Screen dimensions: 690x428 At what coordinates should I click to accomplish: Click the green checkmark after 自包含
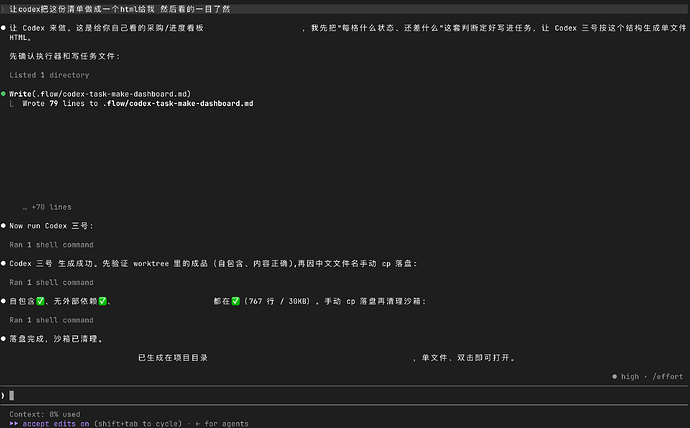pos(40,301)
